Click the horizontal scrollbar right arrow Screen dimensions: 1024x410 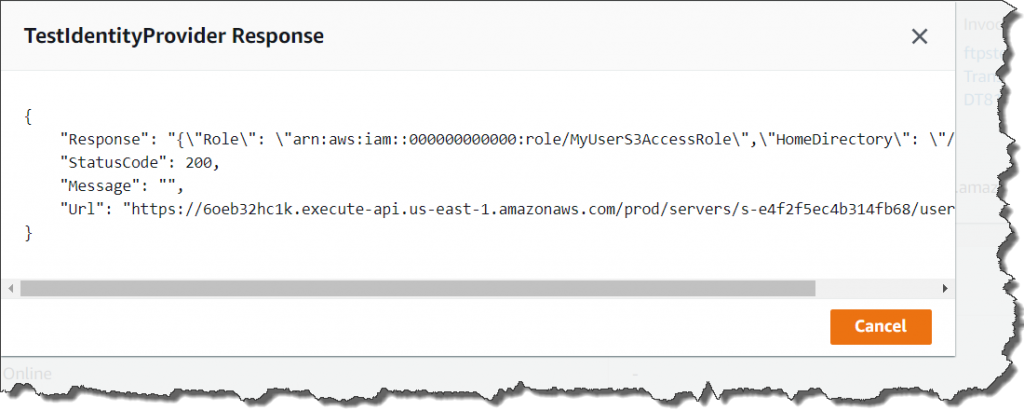(943, 288)
